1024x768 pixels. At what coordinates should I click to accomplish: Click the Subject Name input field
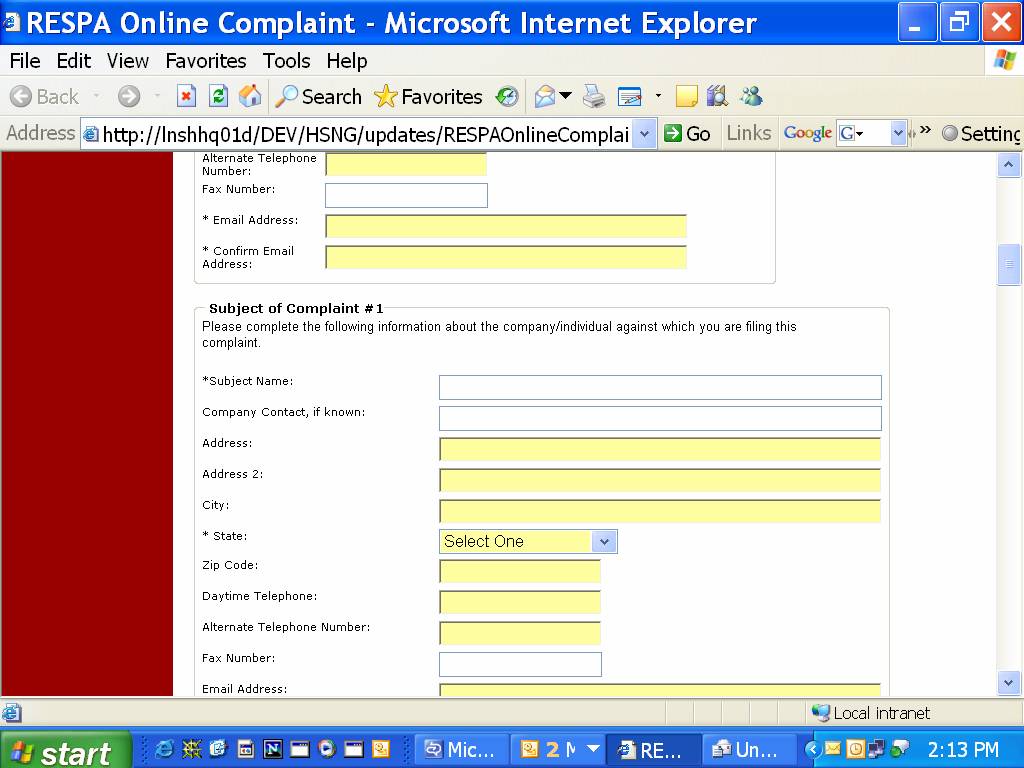click(x=660, y=387)
